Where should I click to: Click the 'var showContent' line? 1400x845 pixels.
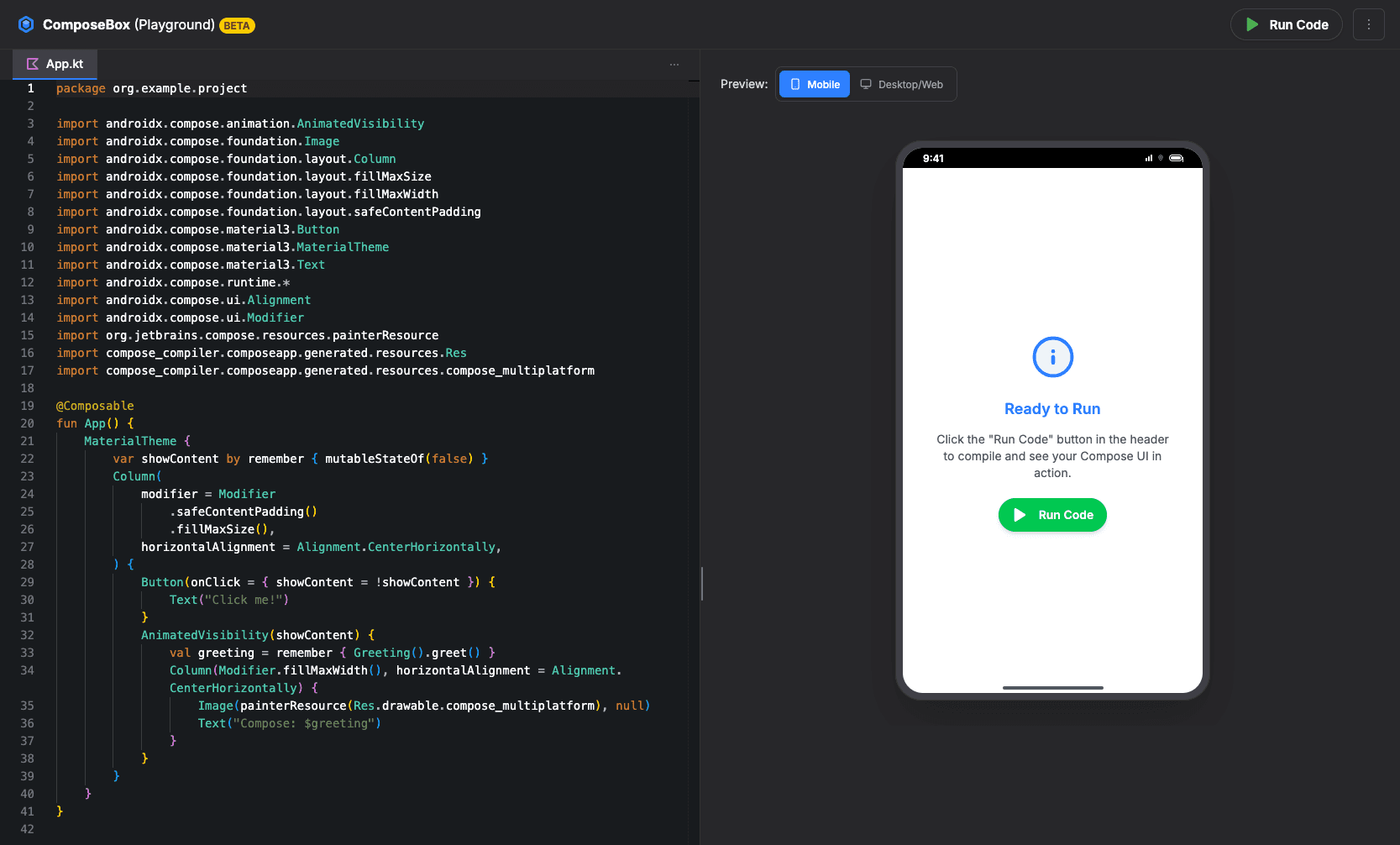coord(301,459)
